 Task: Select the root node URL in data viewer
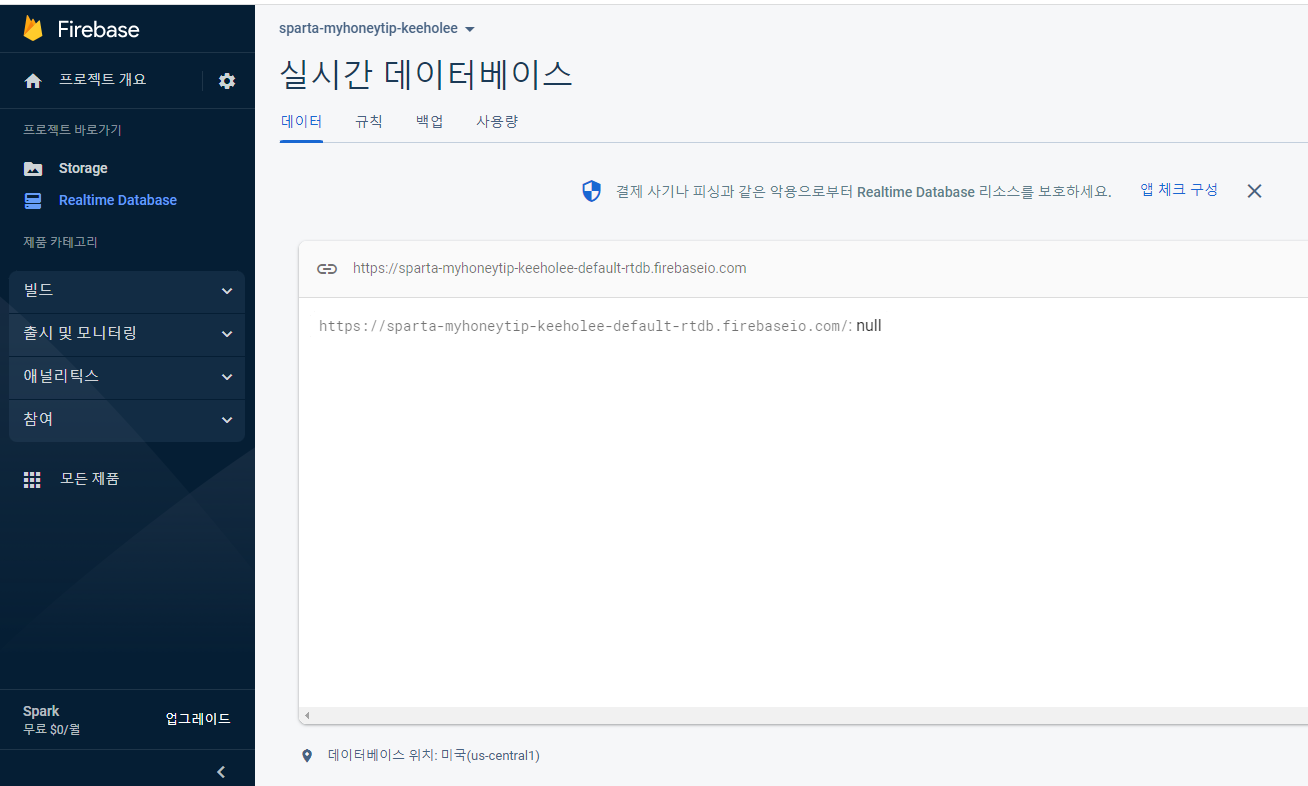pyautogui.click(x=585, y=326)
